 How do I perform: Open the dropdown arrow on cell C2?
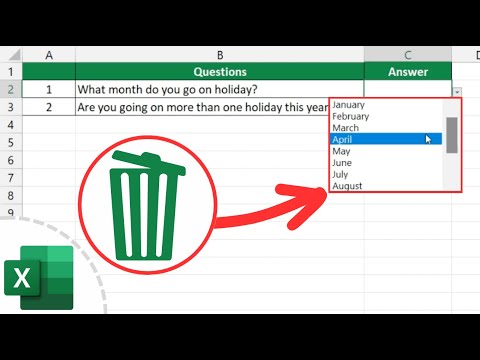pos(457,92)
